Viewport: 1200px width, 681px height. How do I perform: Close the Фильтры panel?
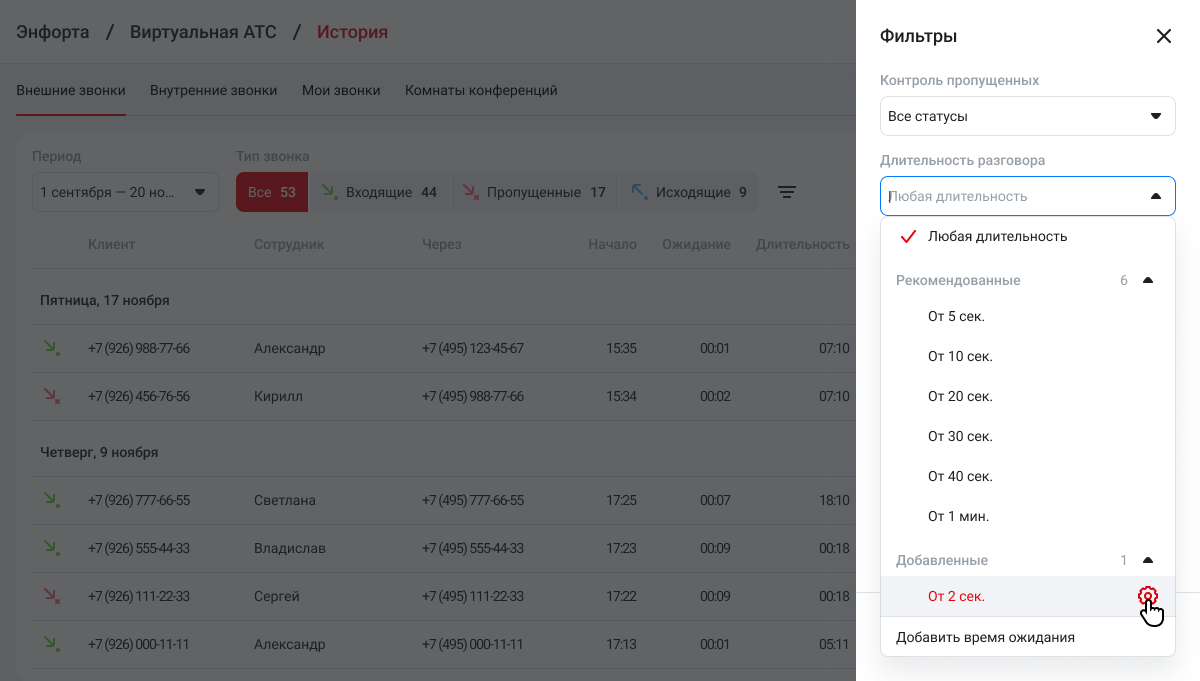(x=1163, y=36)
